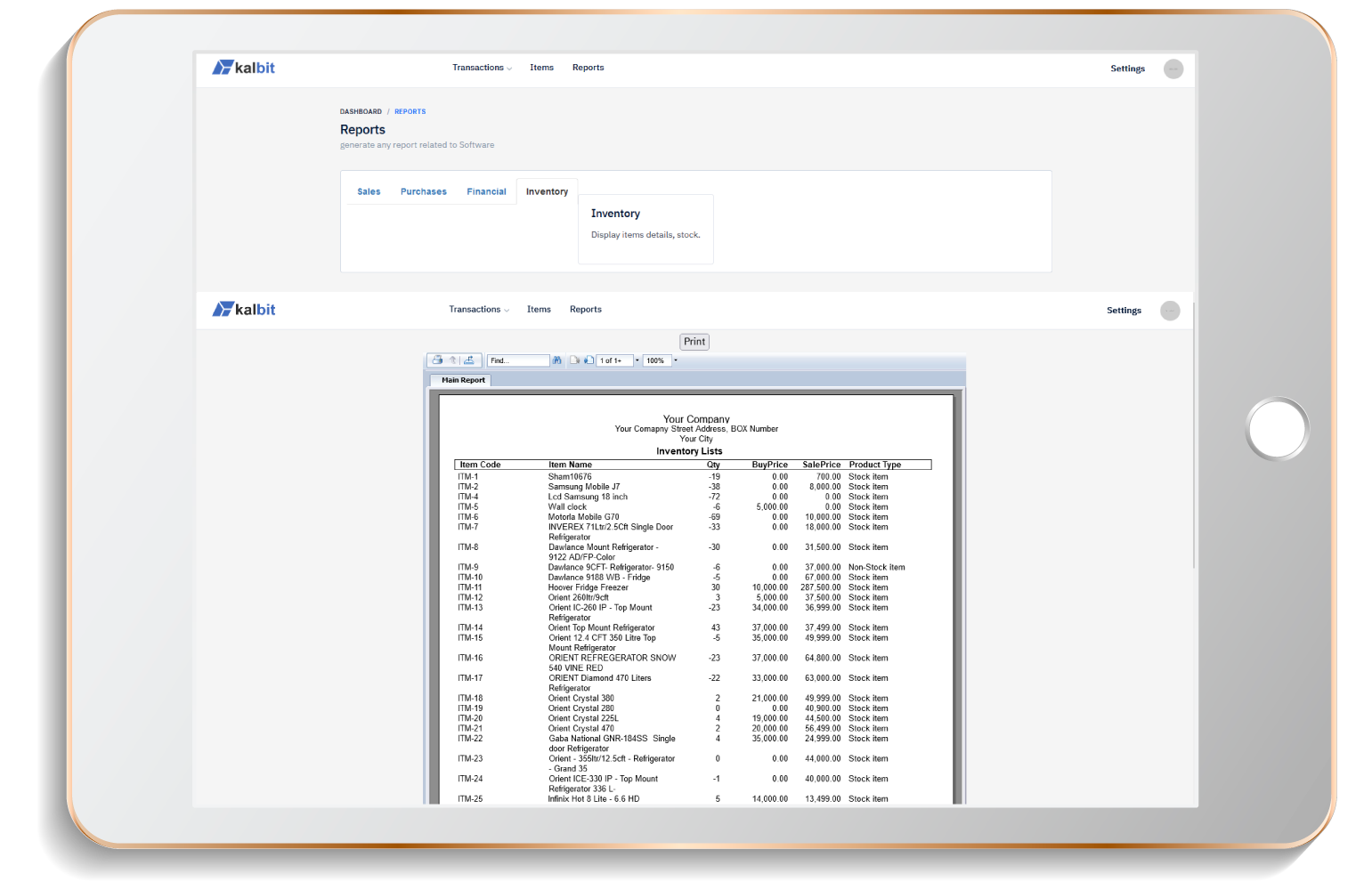The image size is (1372, 890).
Task: Click item name Wall clock
Action: pyautogui.click(x=567, y=507)
